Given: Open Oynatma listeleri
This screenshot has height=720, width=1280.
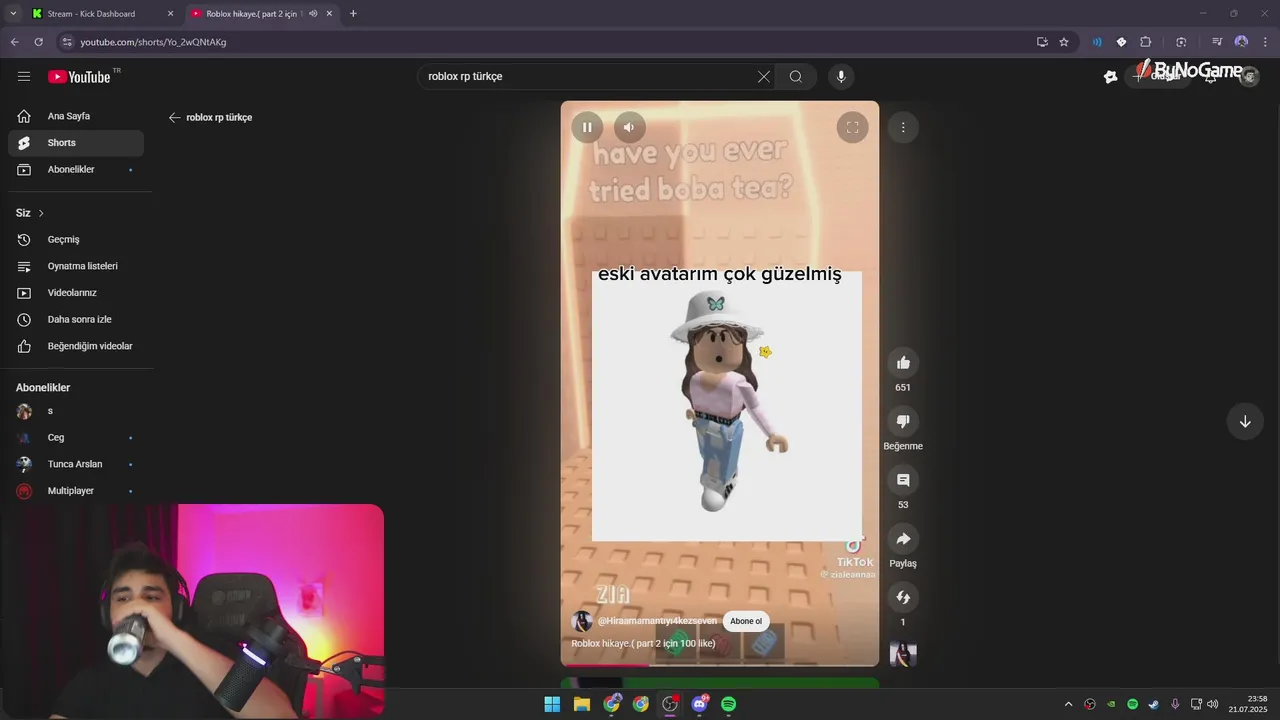Looking at the screenshot, I should coord(76,266).
